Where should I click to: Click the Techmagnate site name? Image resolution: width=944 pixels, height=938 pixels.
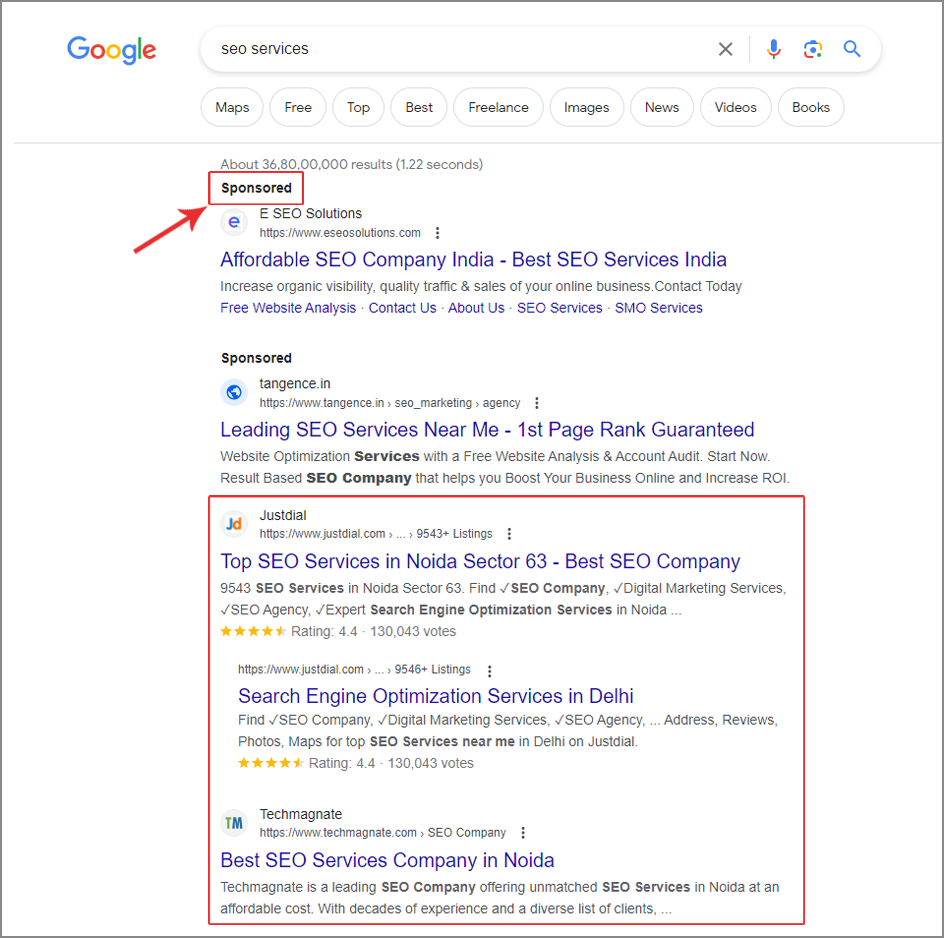301,815
